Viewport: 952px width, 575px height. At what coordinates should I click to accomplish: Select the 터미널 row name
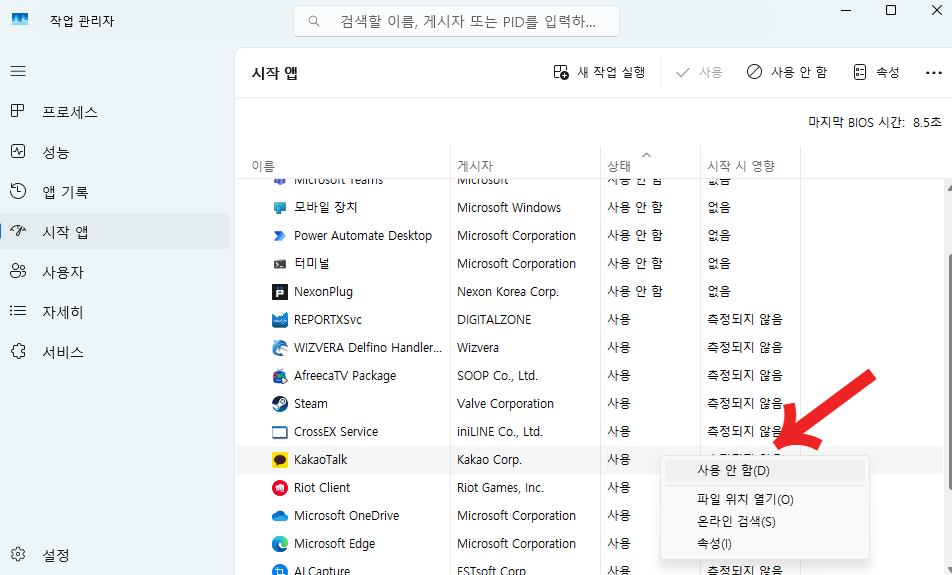(x=311, y=264)
